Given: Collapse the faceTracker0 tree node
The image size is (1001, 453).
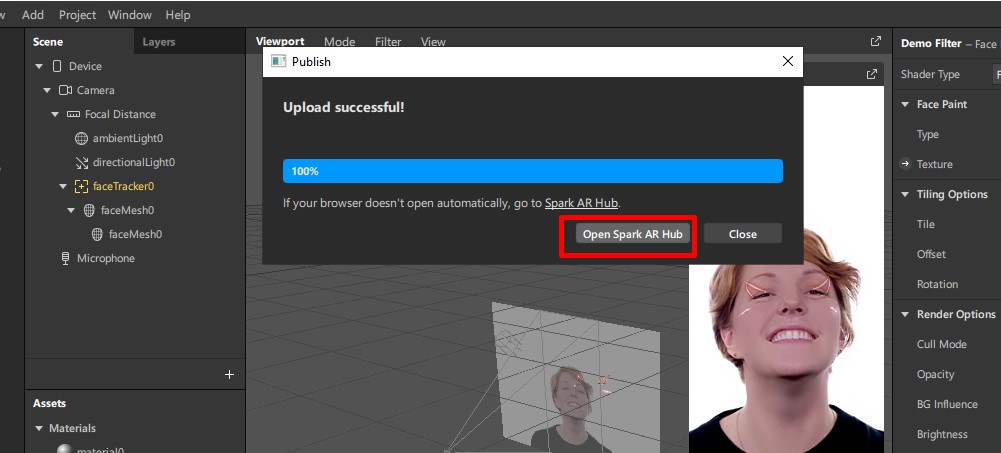Looking at the screenshot, I should click(x=63, y=186).
